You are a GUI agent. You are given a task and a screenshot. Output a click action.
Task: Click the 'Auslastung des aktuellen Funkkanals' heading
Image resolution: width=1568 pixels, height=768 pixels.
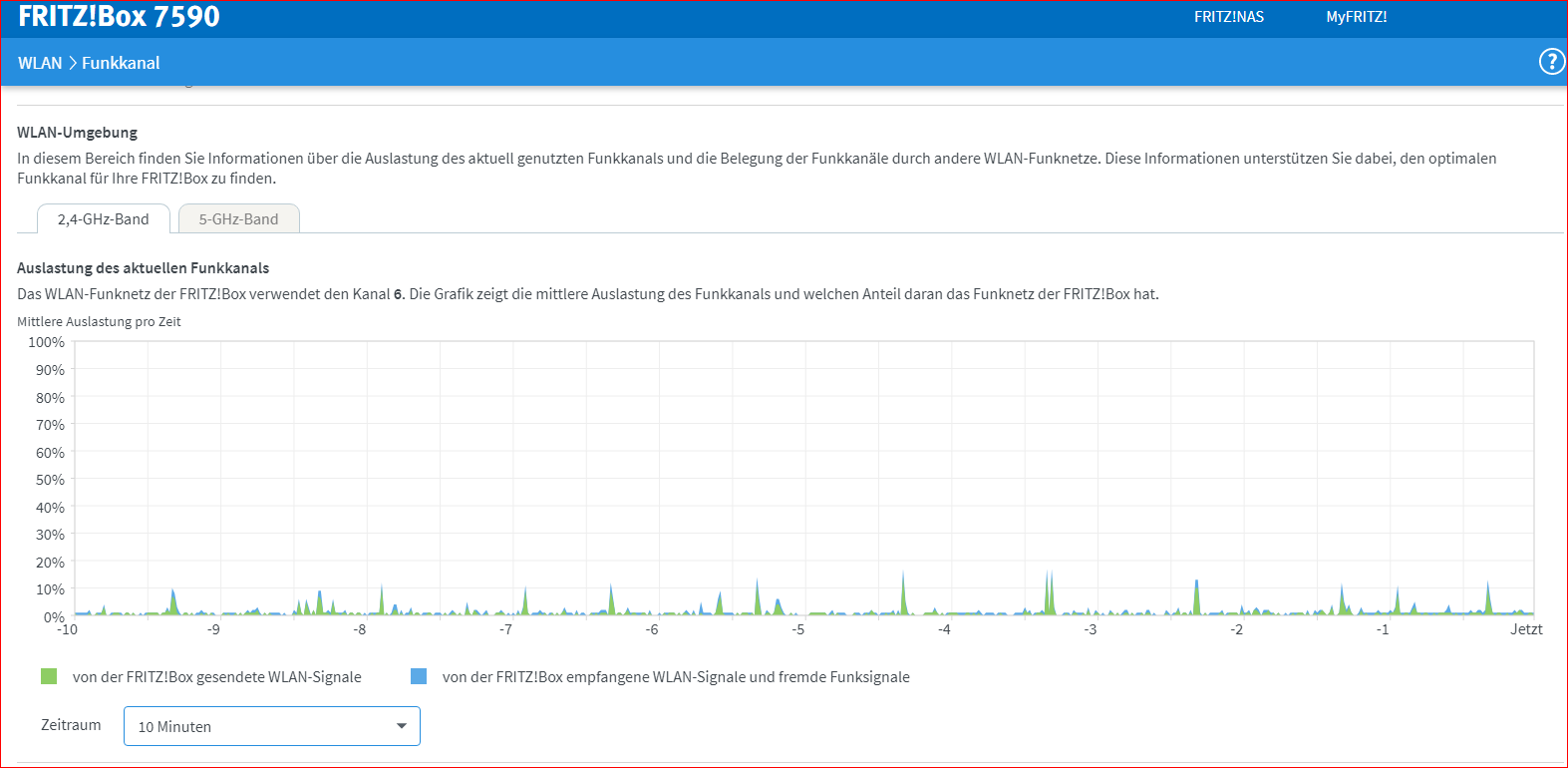coord(144,268)
